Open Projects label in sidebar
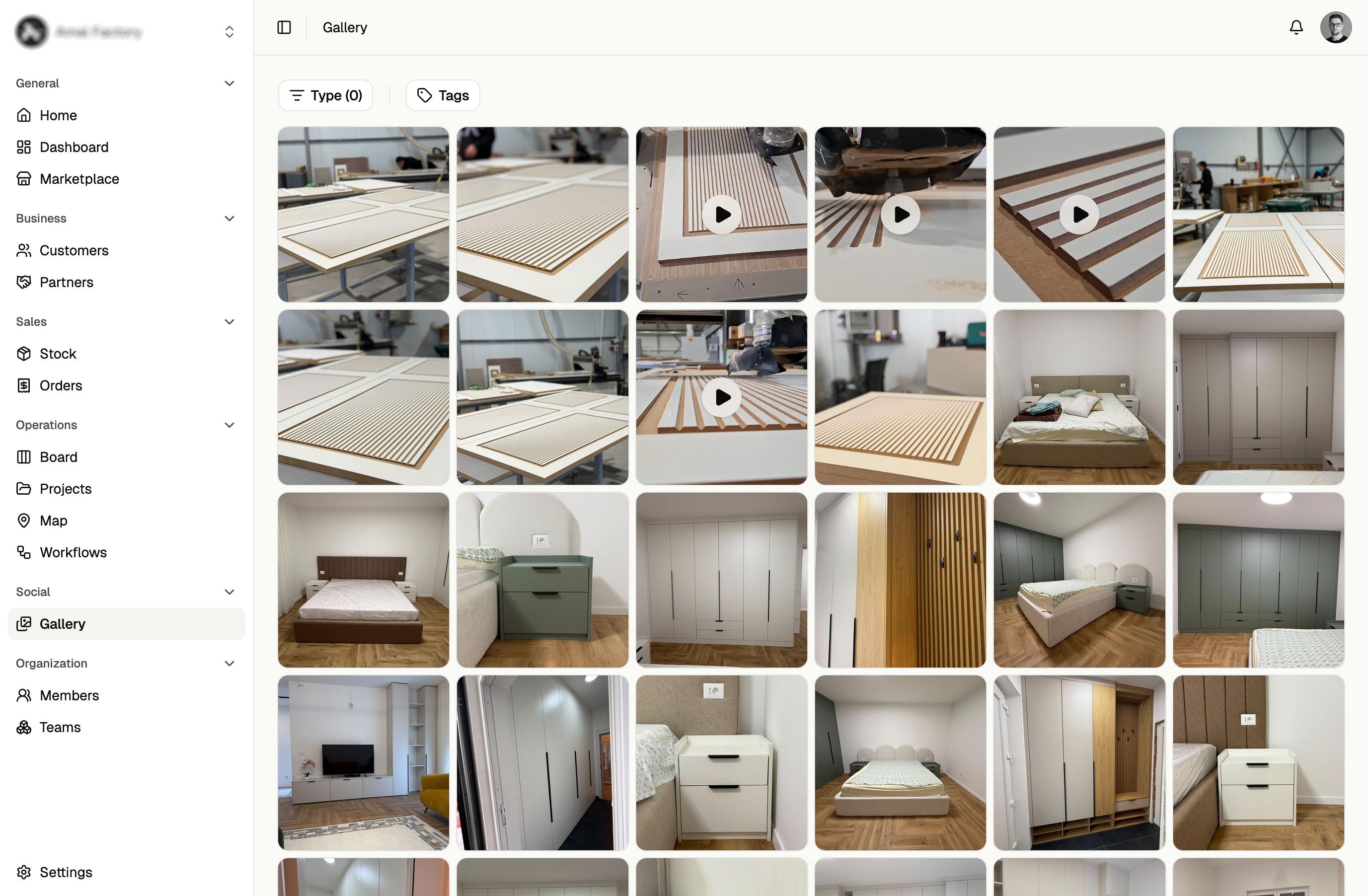1368x896 pixels. (x=66, y=489)
